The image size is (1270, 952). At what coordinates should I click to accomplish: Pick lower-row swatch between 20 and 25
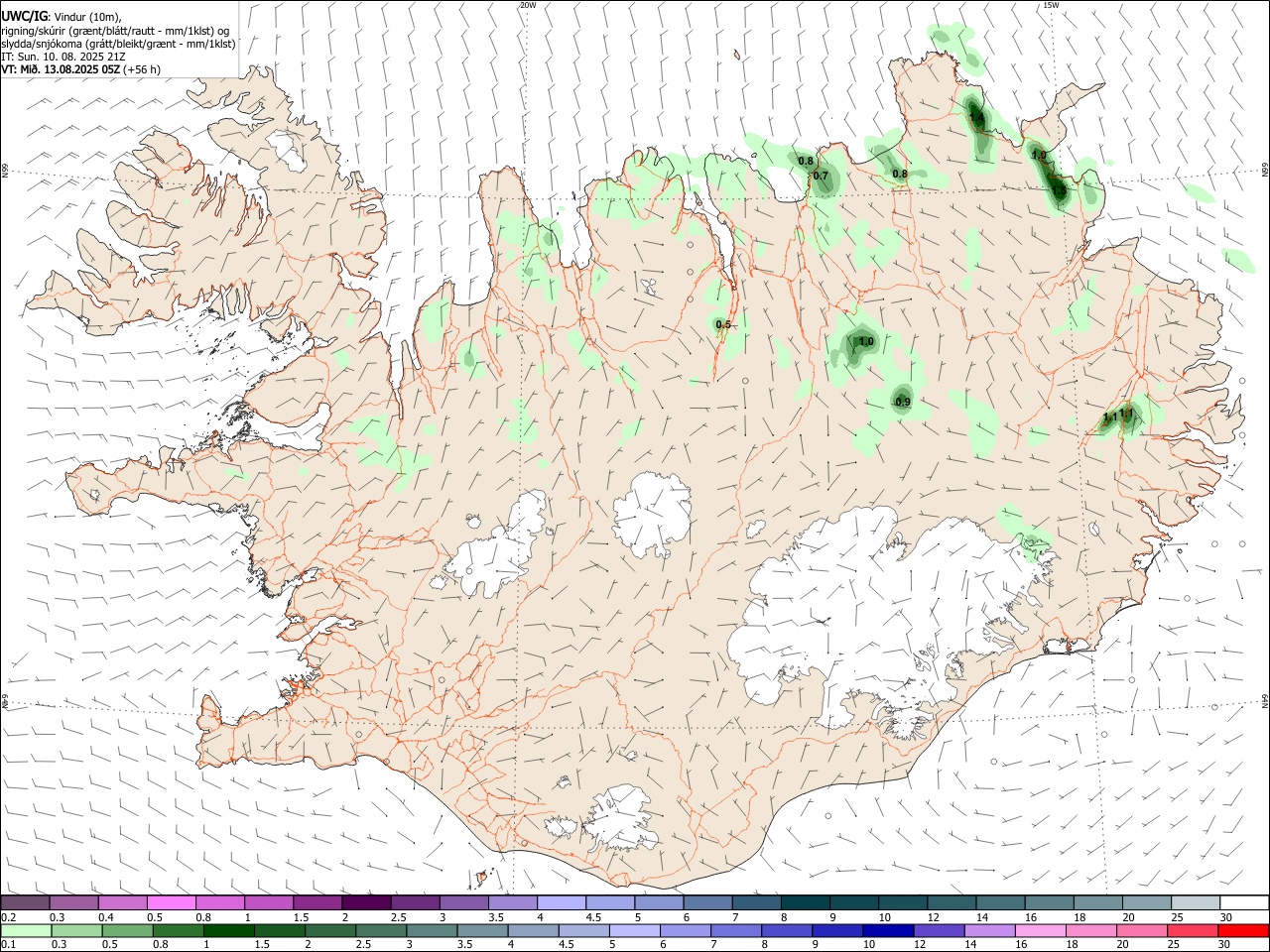pyautogui.click(x=1142, y=930)
